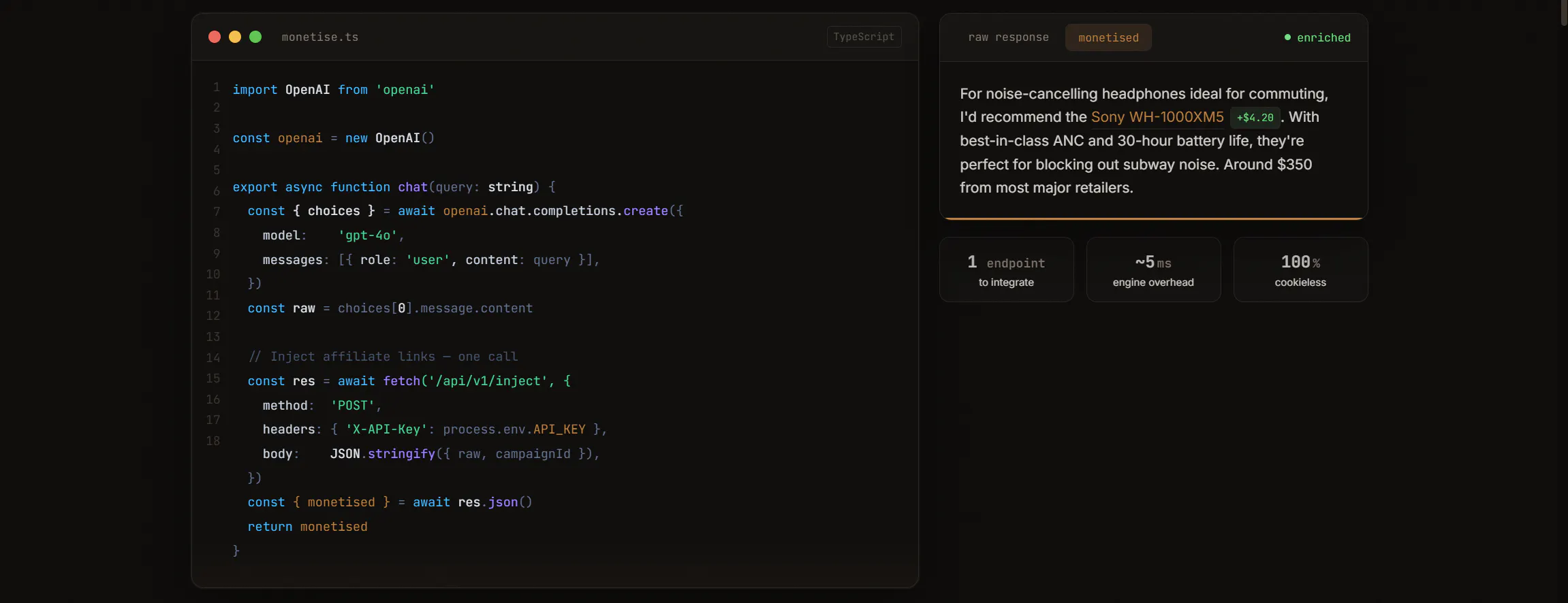Select the 100% cookieless card

(1300, 270)
